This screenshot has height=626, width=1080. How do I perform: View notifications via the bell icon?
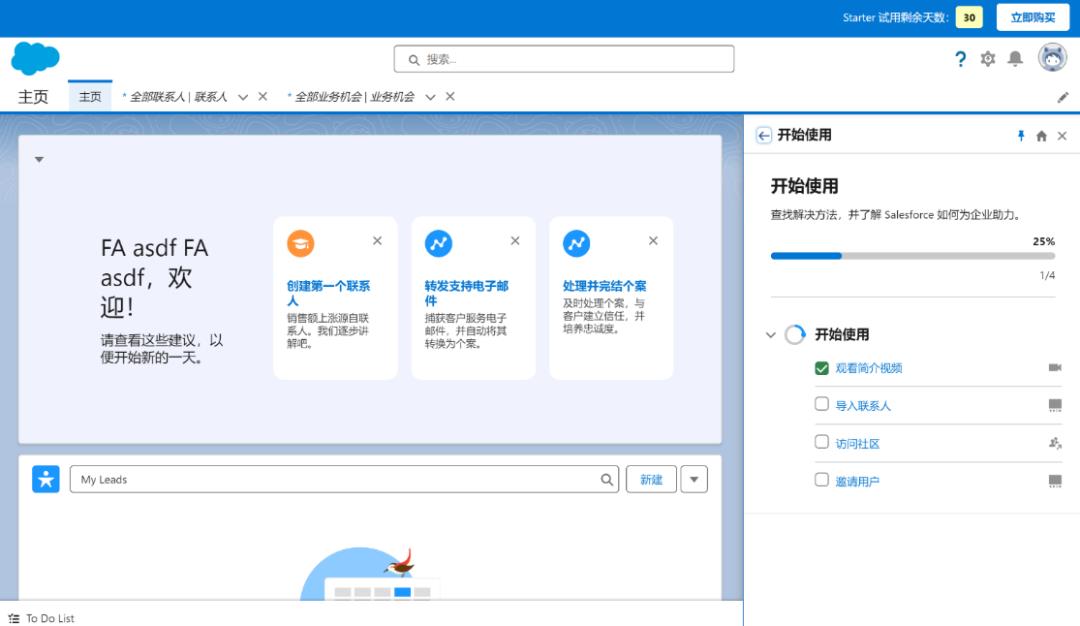pos(1014,59)
